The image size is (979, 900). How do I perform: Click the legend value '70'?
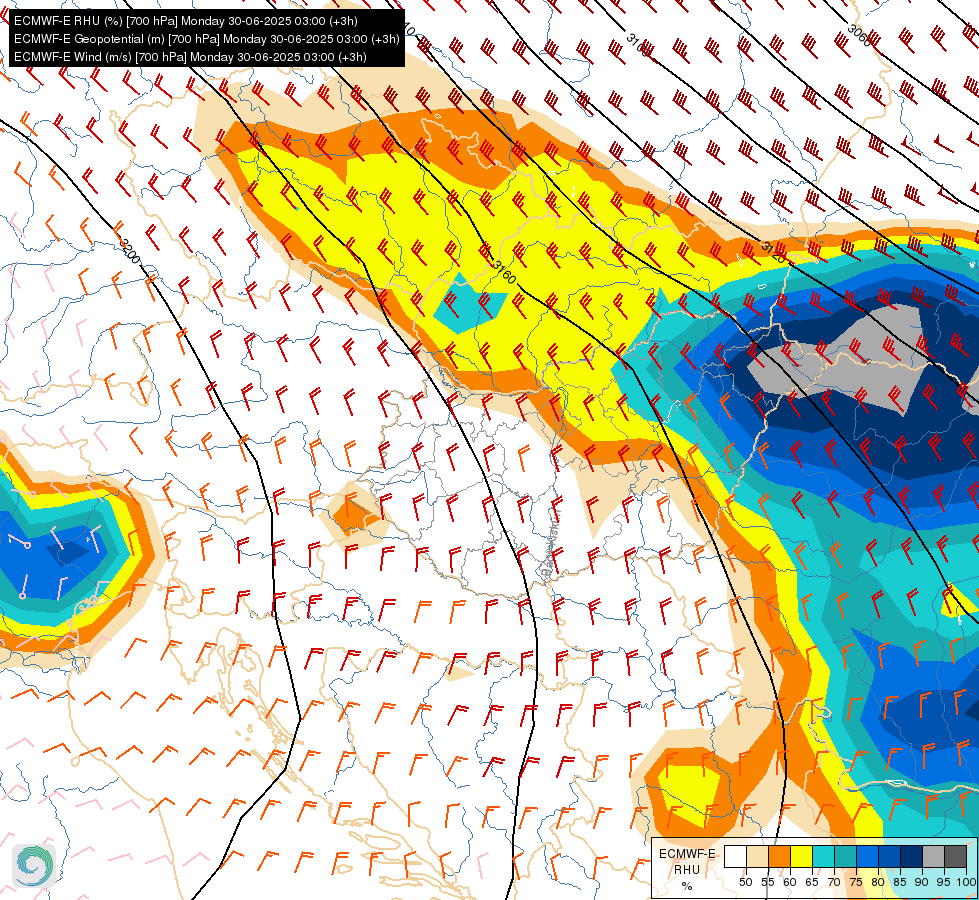pos(834,882)
